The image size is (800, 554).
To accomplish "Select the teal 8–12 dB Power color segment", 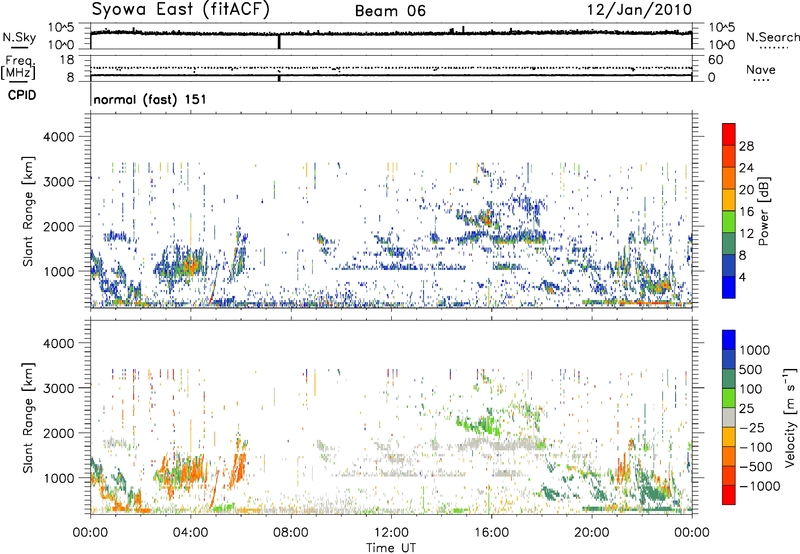I will pos(729,244).
